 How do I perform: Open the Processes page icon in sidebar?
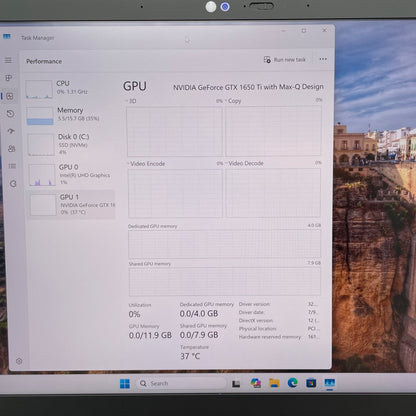[x=9, y=78]
